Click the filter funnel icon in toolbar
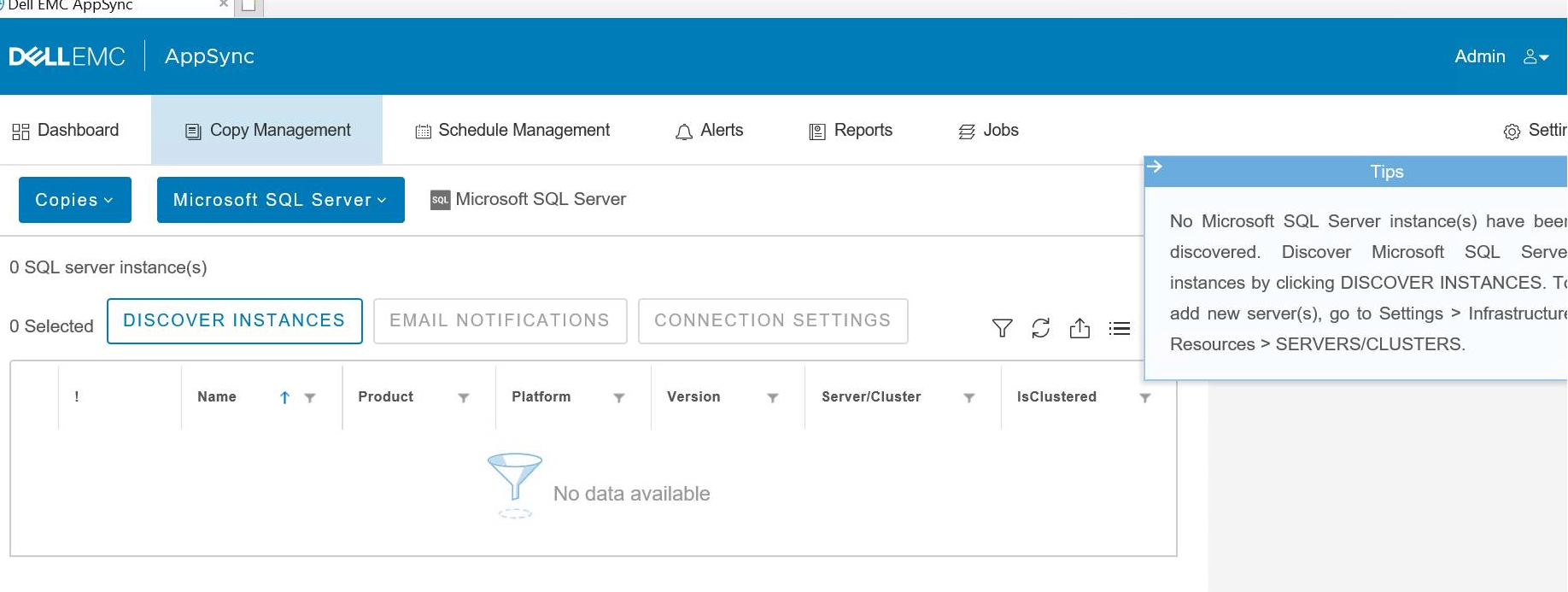This screenshot has width=1568, height=592. click(1002, 328)
